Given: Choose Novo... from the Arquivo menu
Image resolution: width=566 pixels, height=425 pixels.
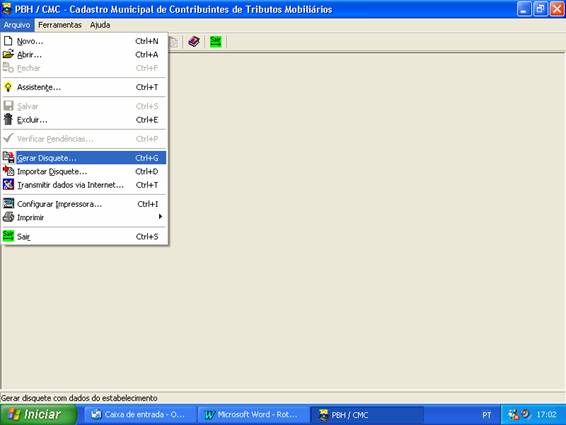Looking at the screenshot, I should pyautogui.click(x=84, y=41).
